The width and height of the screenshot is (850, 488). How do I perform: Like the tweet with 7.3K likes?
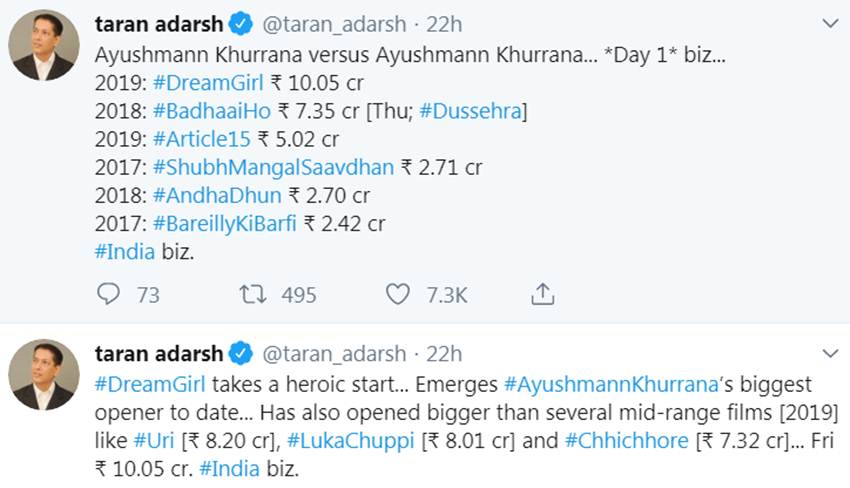398,294
